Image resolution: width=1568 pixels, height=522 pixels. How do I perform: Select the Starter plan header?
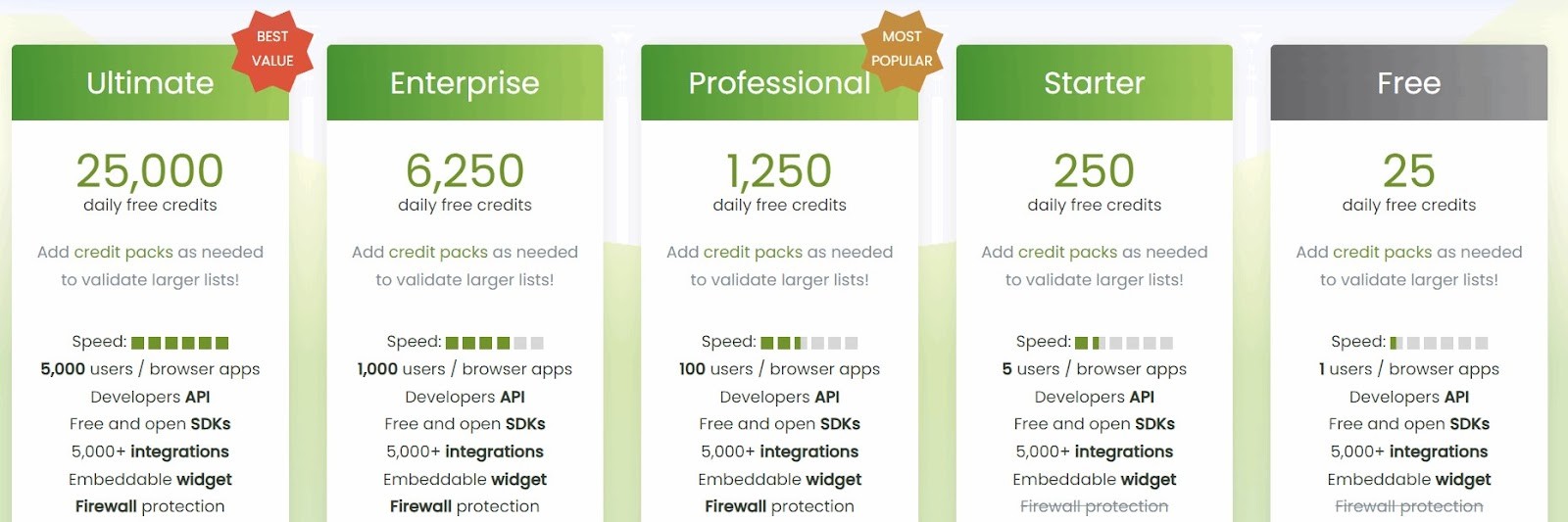tap(1094, 83)
